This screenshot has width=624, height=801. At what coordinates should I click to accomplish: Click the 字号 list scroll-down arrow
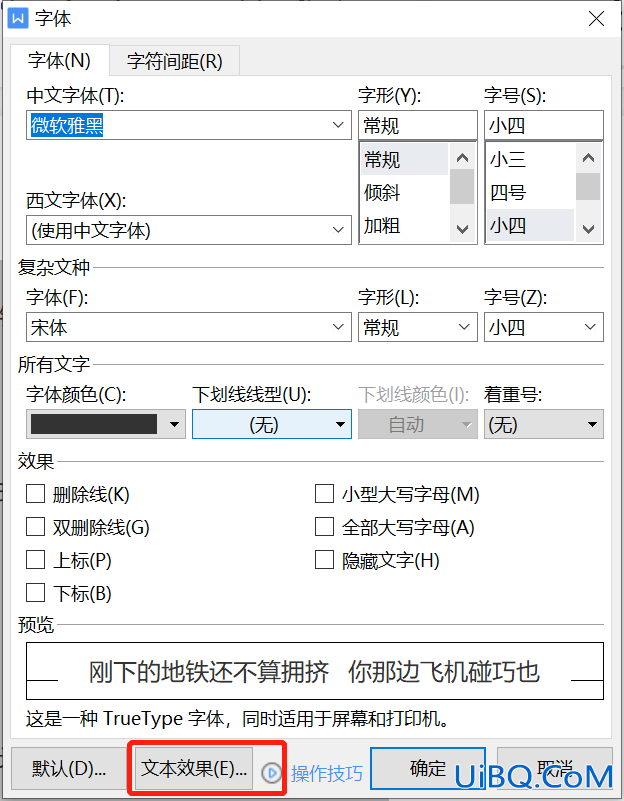588,229
